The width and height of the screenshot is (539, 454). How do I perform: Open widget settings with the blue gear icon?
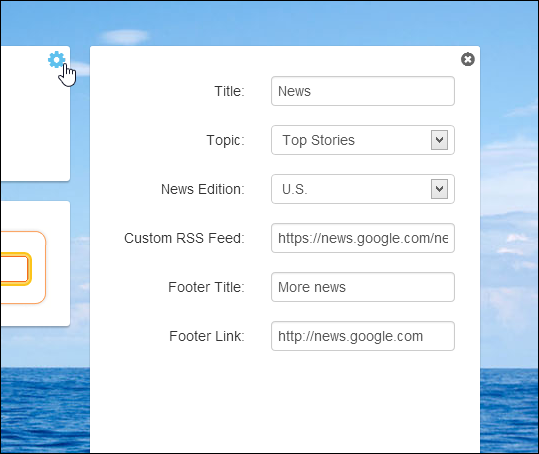(56, 60)
